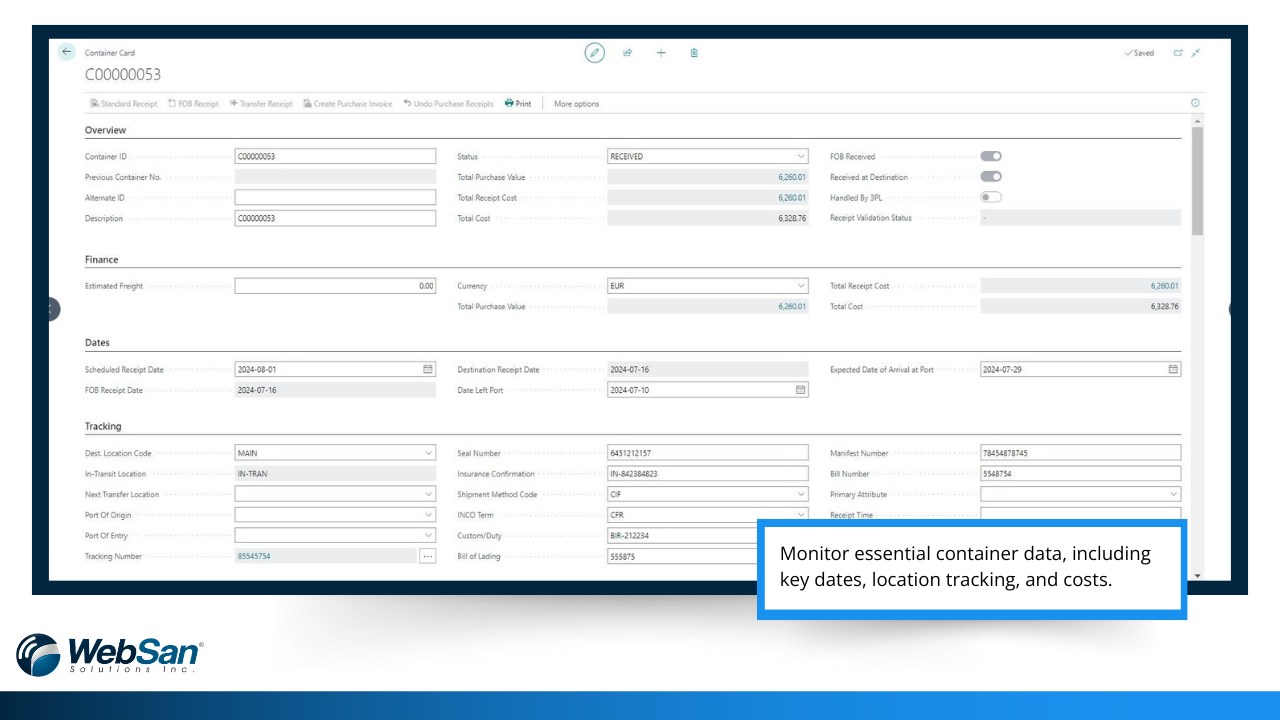Click Destination Receipt Date value 2024-07-16
Viewport: 1280px width, 720px height.
click(630, 369)
